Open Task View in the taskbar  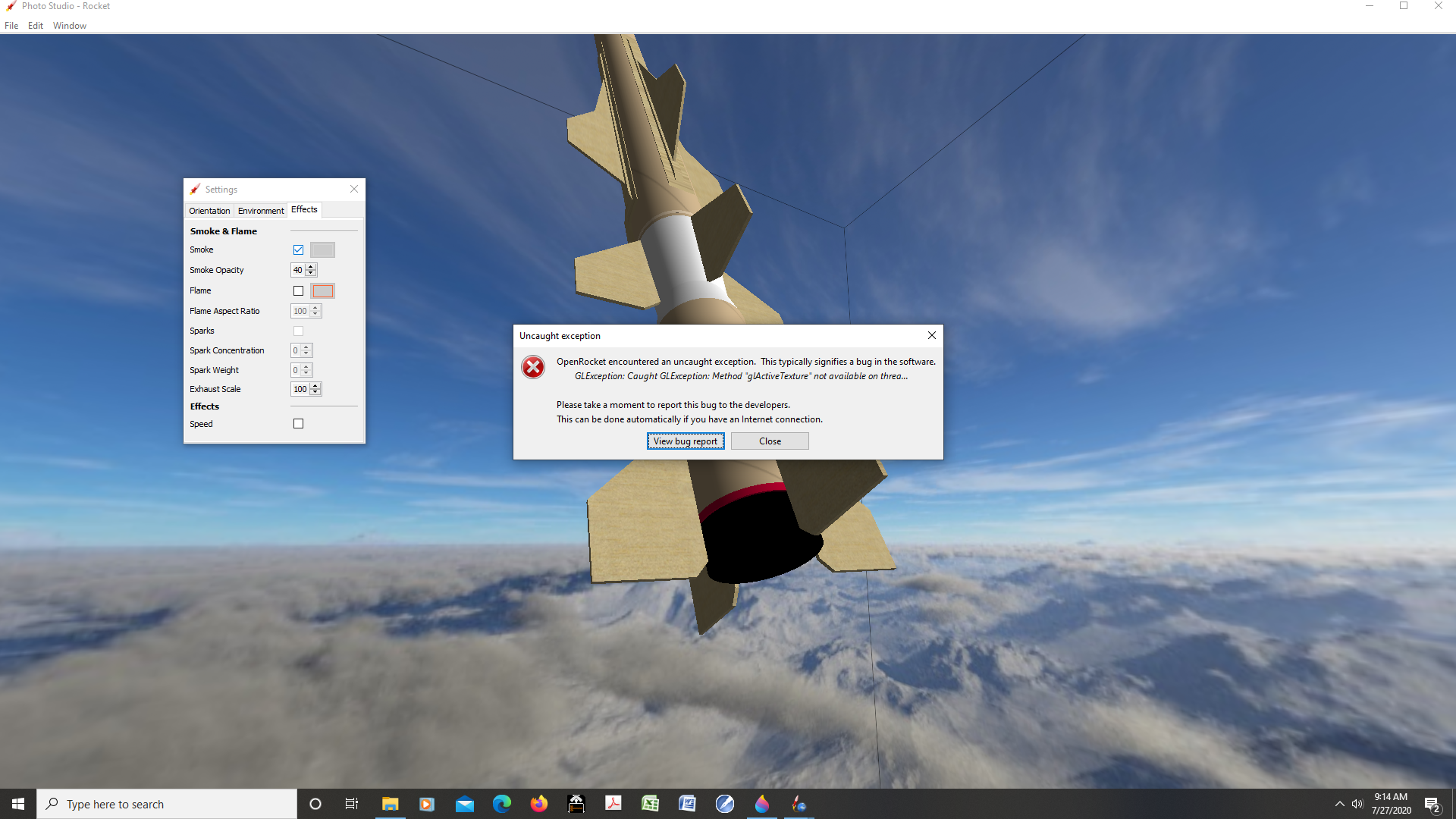pyautogui.click(x=352, y=803)
